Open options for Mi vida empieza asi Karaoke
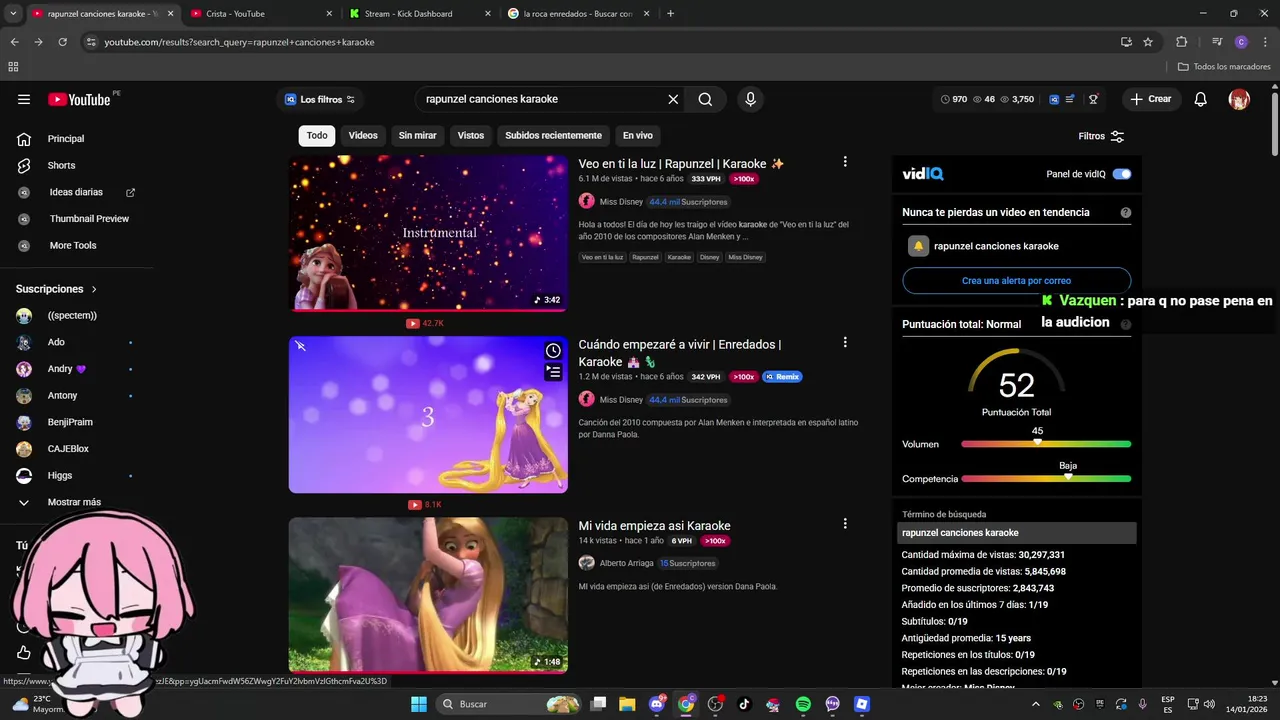Screen dimensions: 1280x720 845,524
